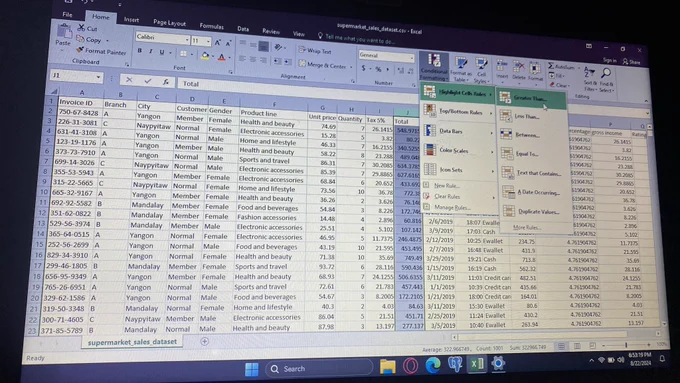Open Cell Styles gallery
The image size is (680, 383).
(481, 71)
